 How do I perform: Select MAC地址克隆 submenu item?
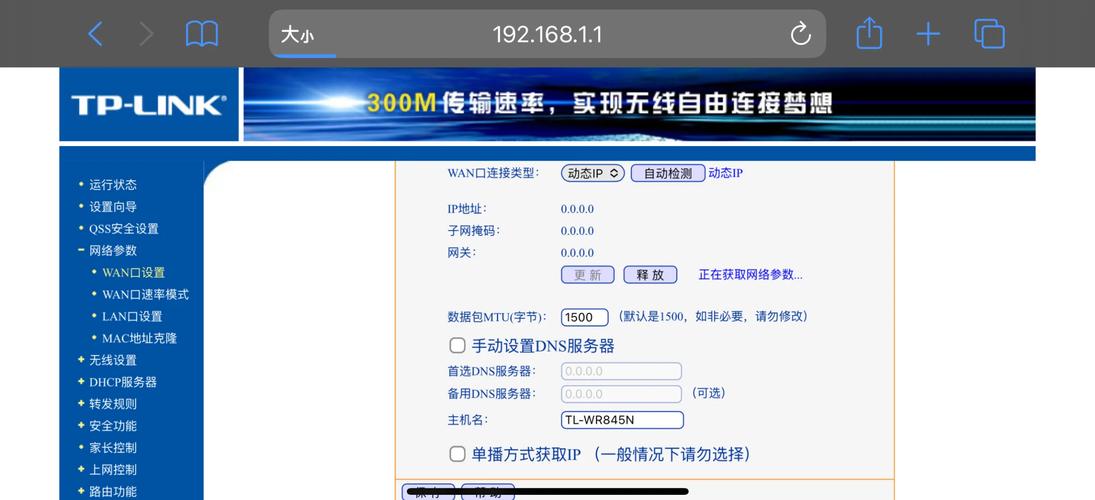coord(140,338)
